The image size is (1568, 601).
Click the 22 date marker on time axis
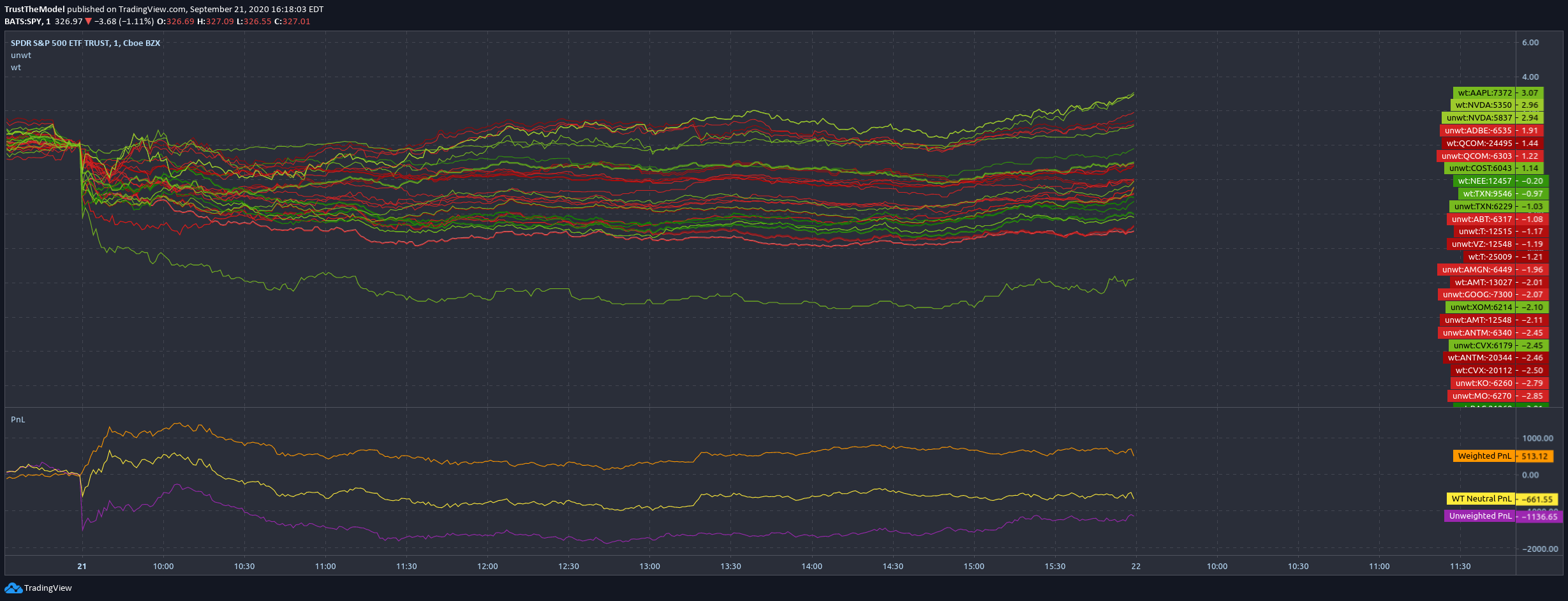pos(1136,567)
